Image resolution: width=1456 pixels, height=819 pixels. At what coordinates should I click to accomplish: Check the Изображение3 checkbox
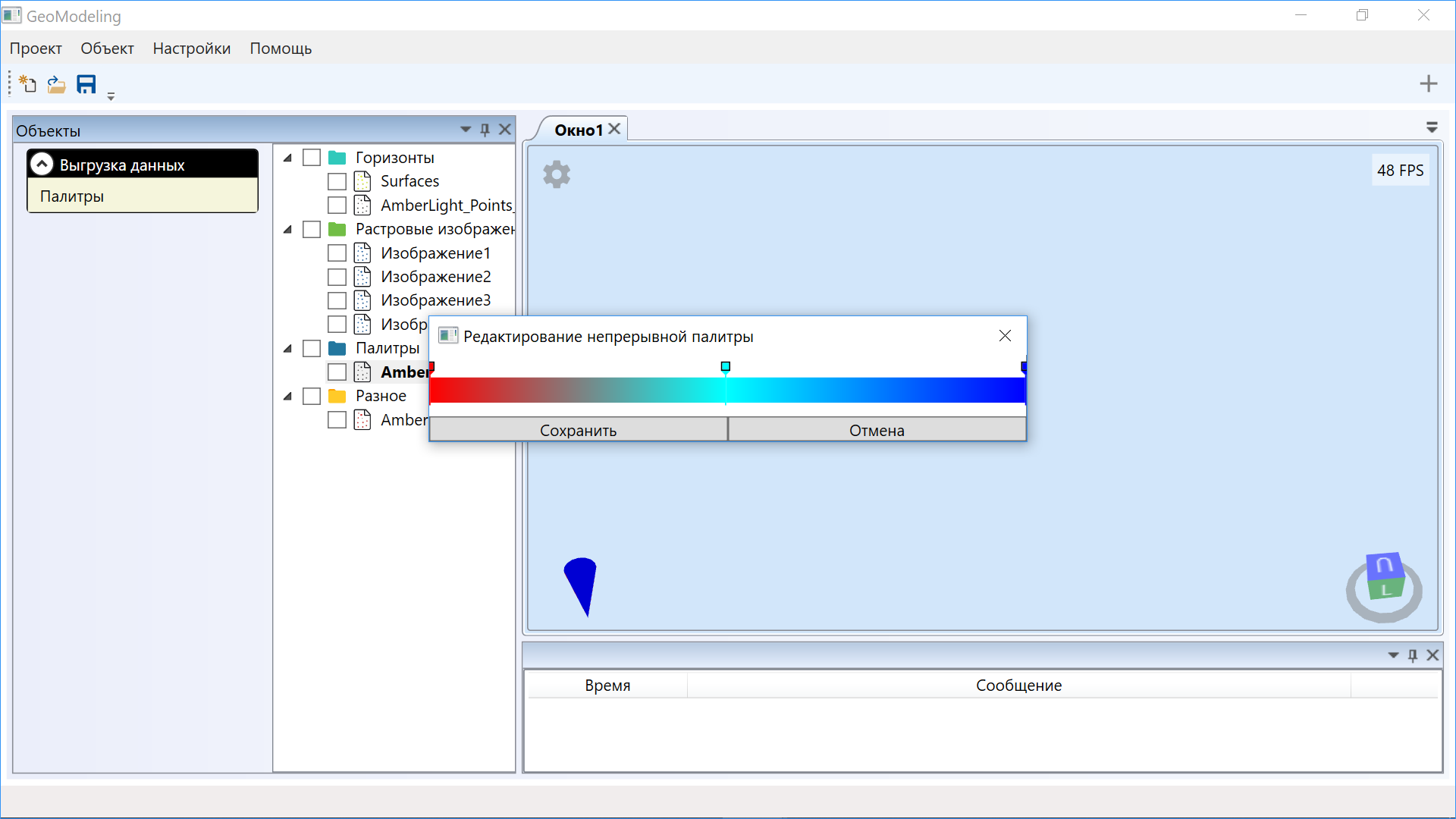[337, 300]
